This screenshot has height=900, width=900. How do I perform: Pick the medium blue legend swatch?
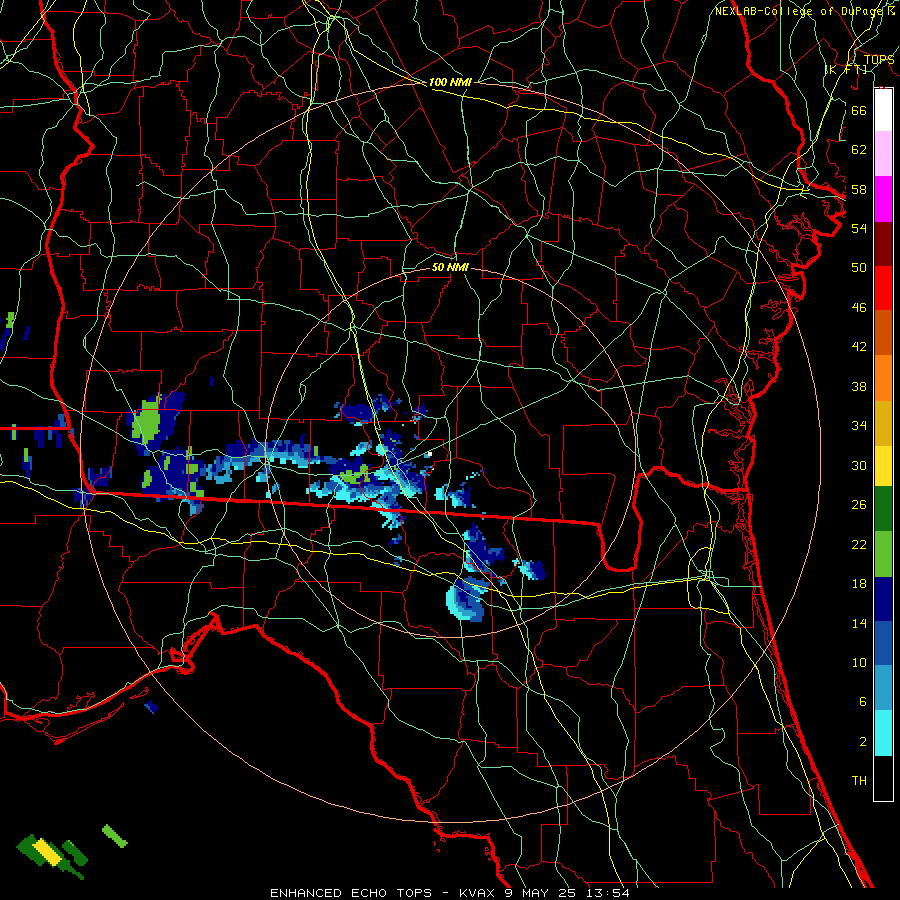tap(883, 643)
